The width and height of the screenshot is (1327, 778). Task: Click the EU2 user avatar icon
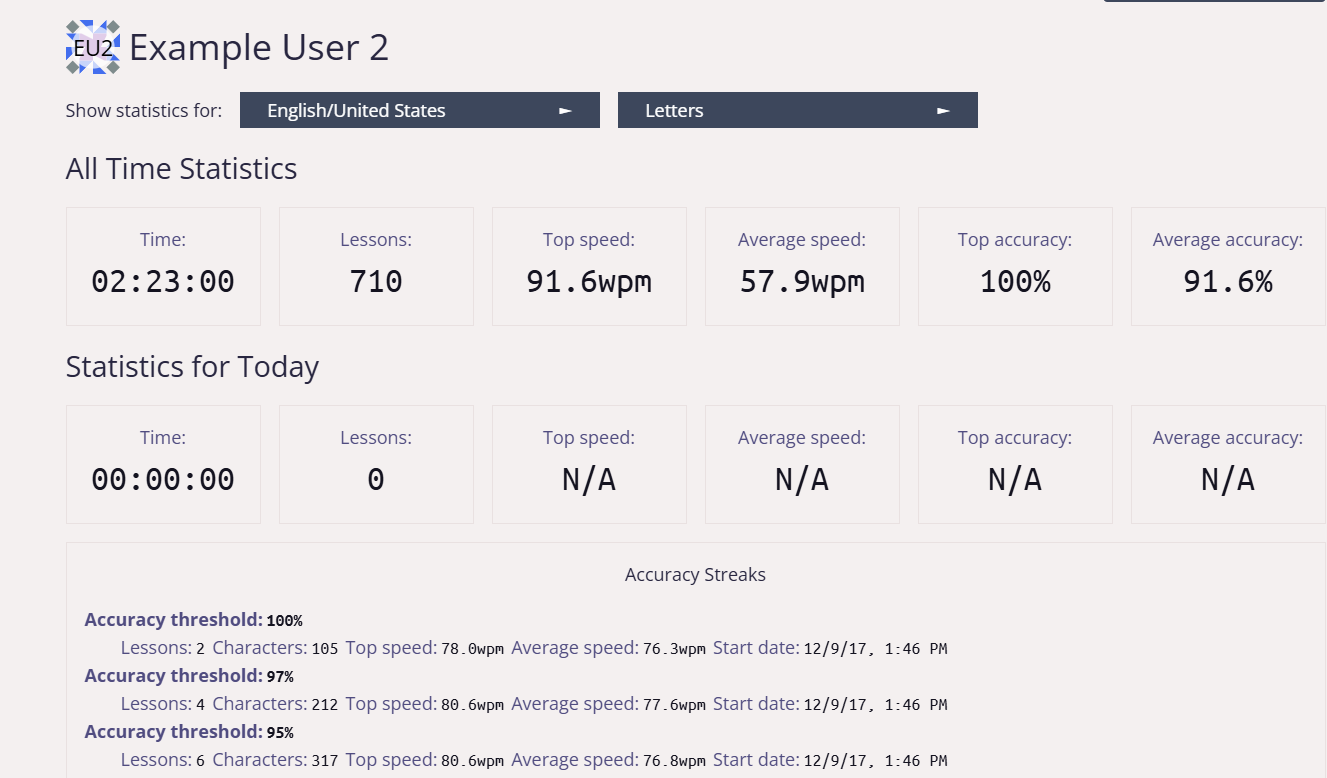(x=93, y=47)
